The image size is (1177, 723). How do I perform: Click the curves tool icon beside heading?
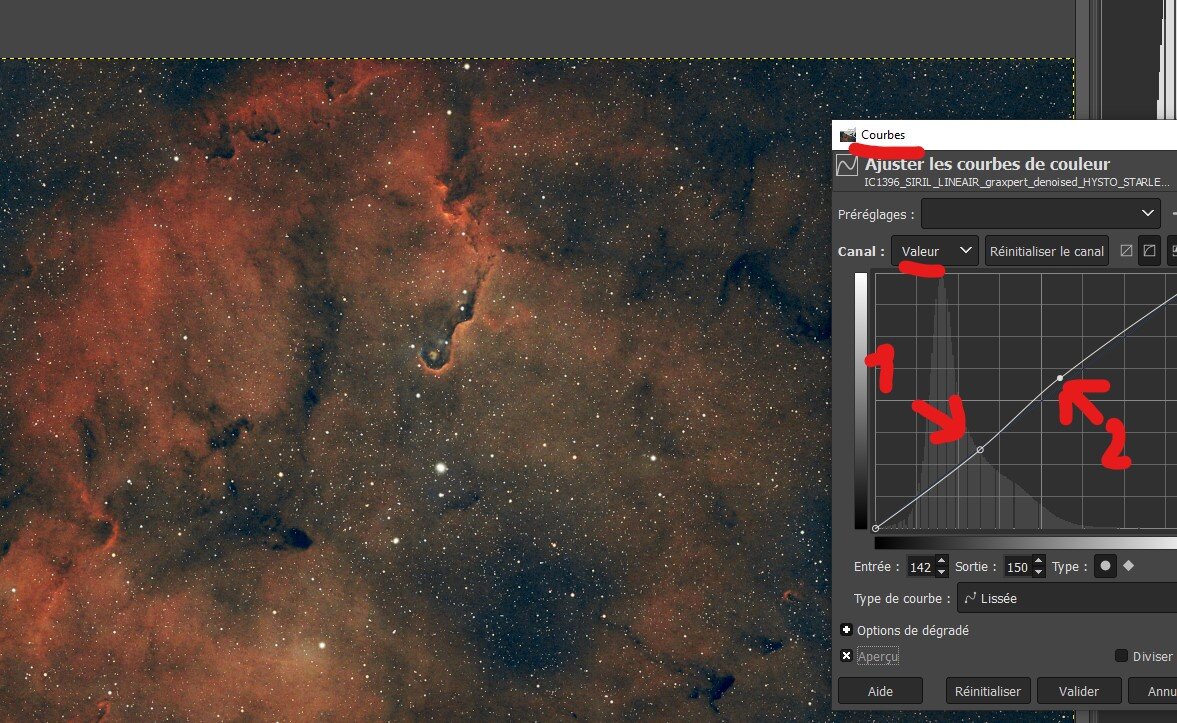pyautogui.click(x=847, y=165)
